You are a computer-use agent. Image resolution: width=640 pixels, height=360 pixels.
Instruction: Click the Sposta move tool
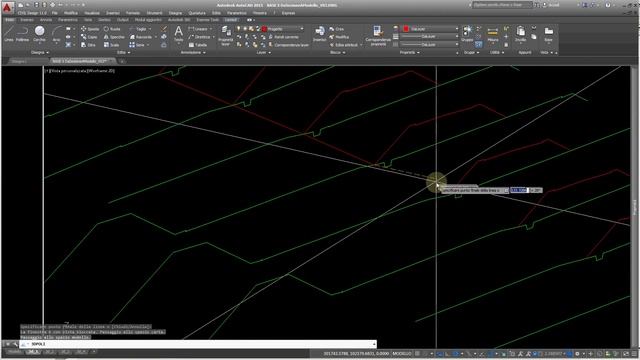90,29
